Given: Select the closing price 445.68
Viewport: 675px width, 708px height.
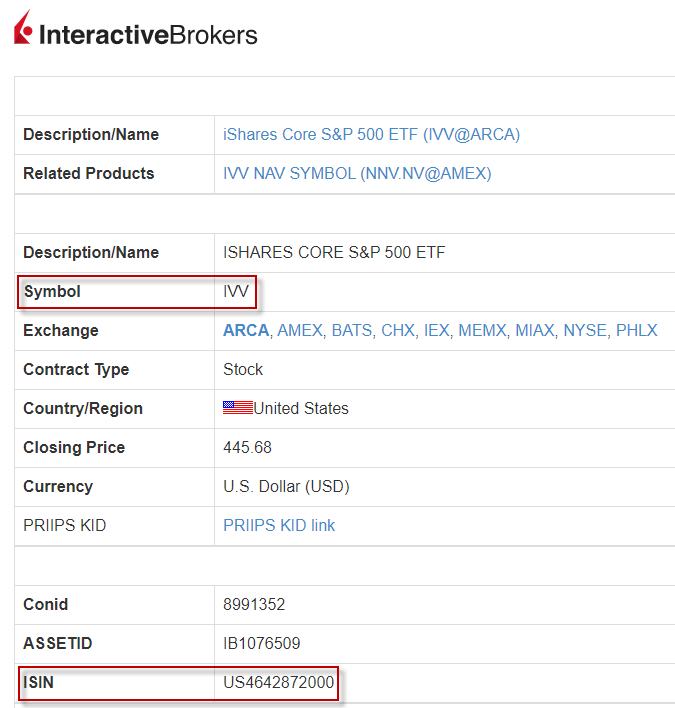Looking at the screenshot, I should tap(247, 447).
